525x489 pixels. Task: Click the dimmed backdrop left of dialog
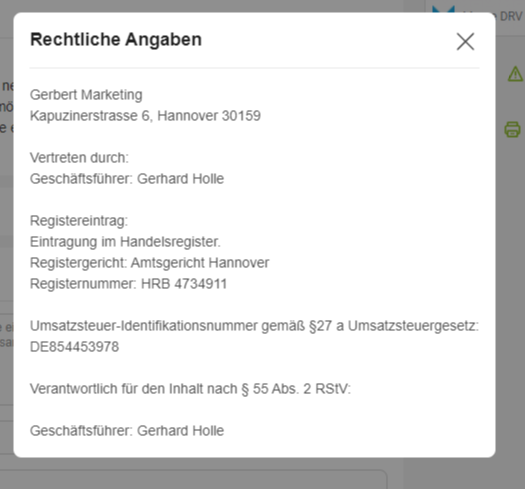coord(6,234)
